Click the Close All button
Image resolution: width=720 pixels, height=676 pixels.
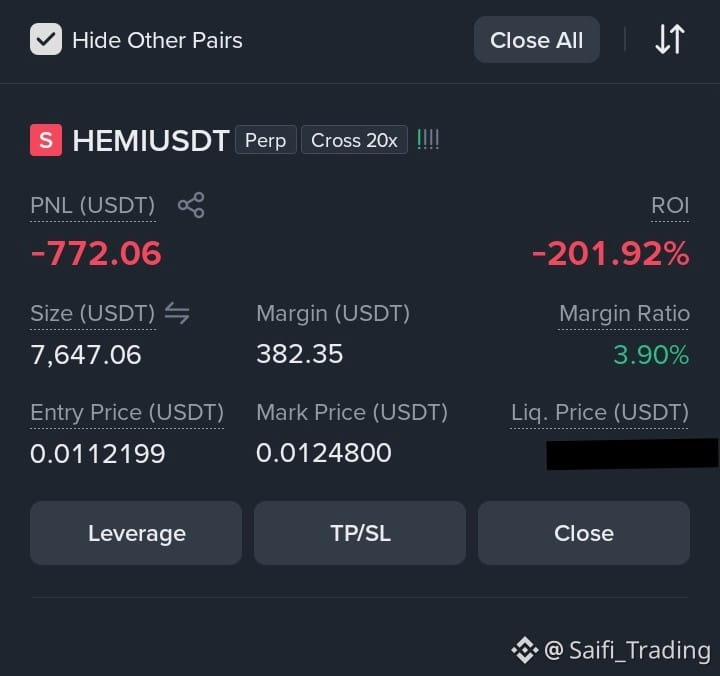[x=536, y=40]
